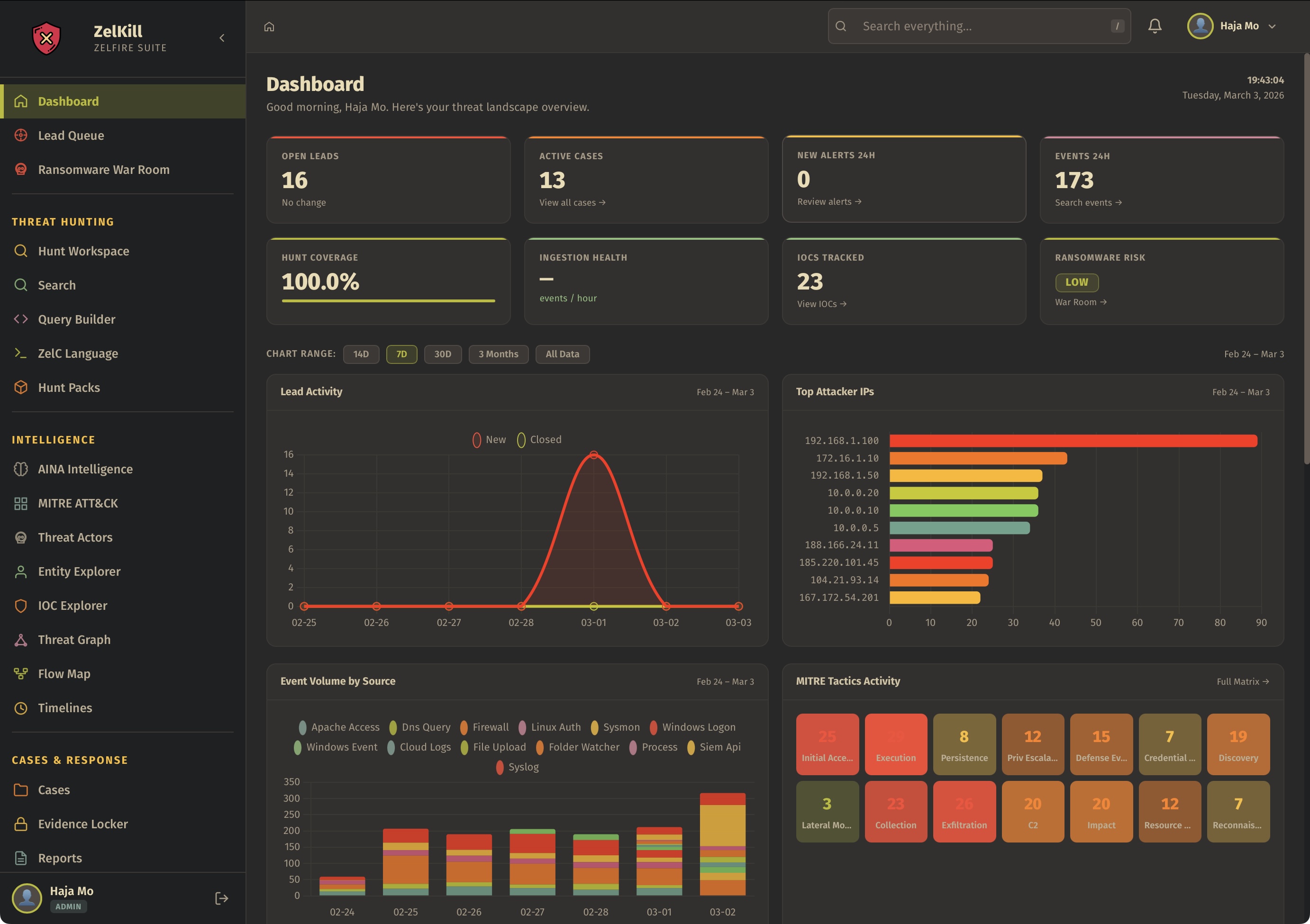Click the notifications bell icon
Viewport: 1310px width, 924px height.
(1154, 26)
